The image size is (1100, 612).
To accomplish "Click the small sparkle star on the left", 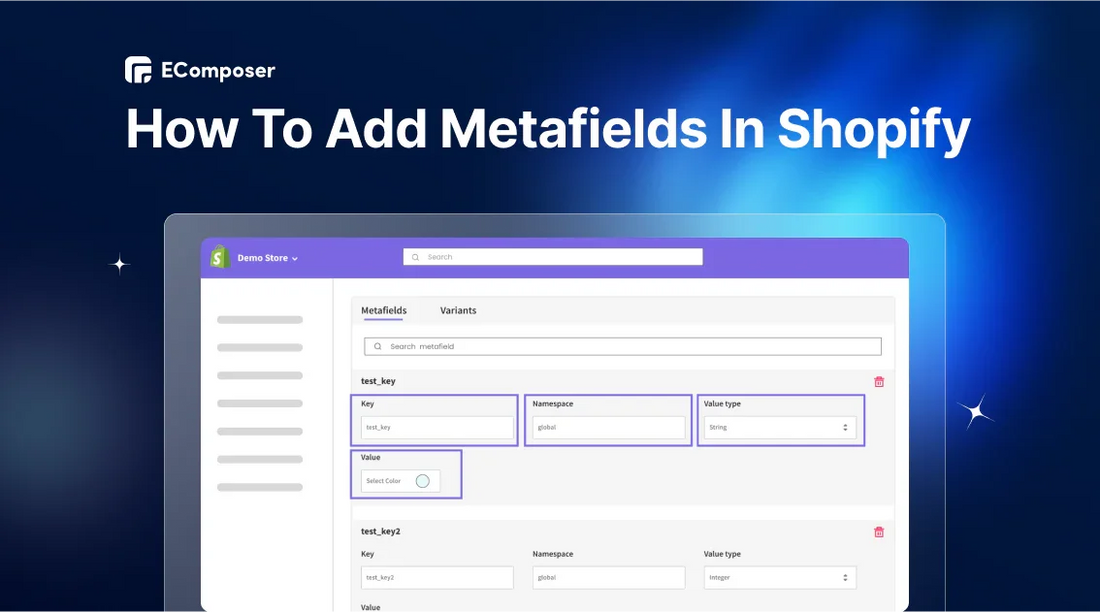I will click(x=120, y=264).
